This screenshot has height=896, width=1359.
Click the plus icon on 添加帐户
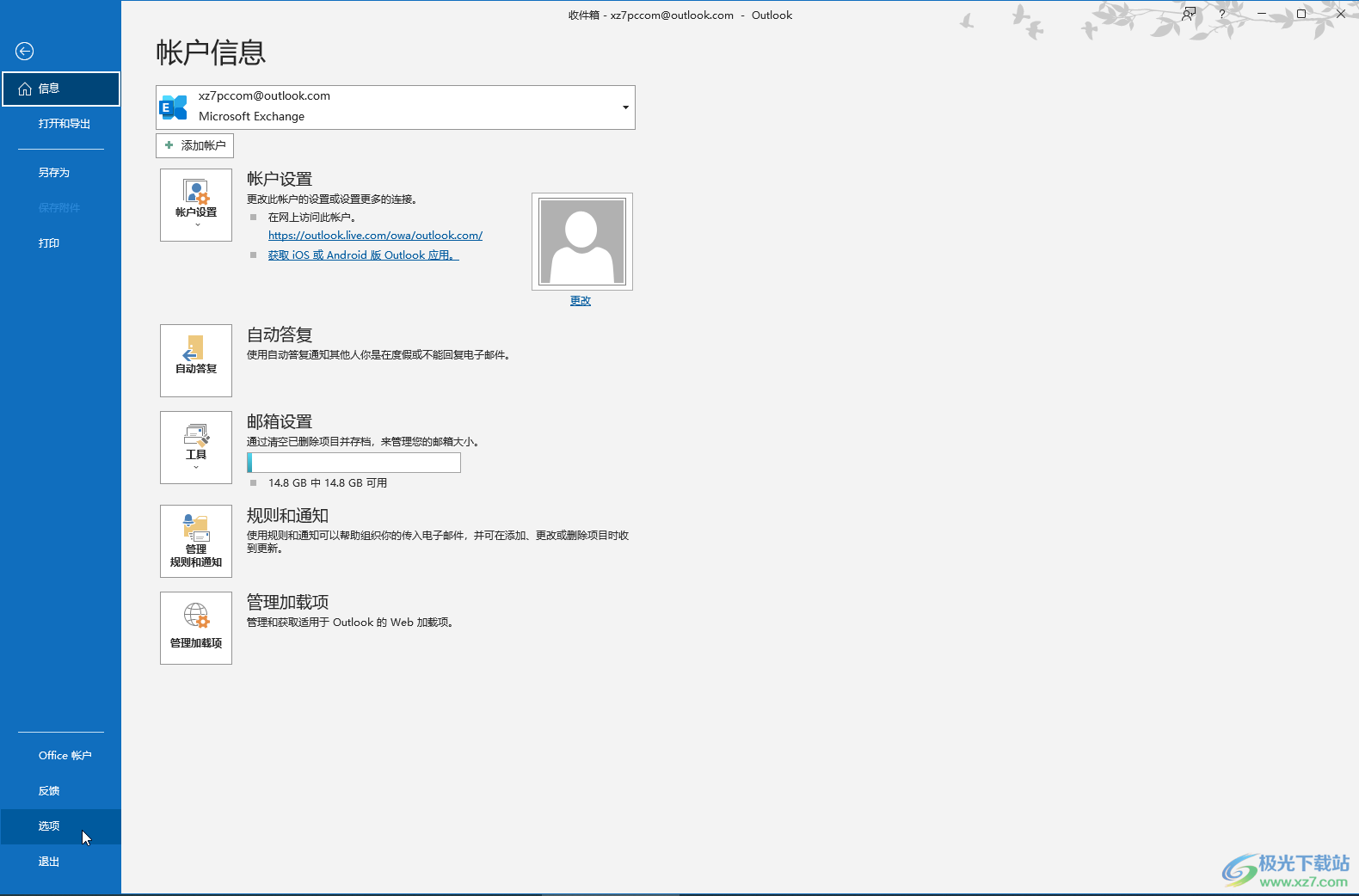point(169,145)
